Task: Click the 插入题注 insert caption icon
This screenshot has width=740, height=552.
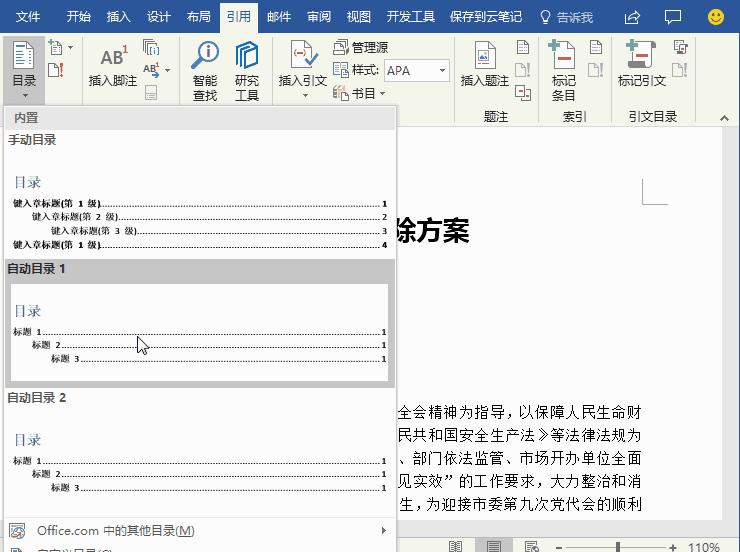Action: (485, 55)
